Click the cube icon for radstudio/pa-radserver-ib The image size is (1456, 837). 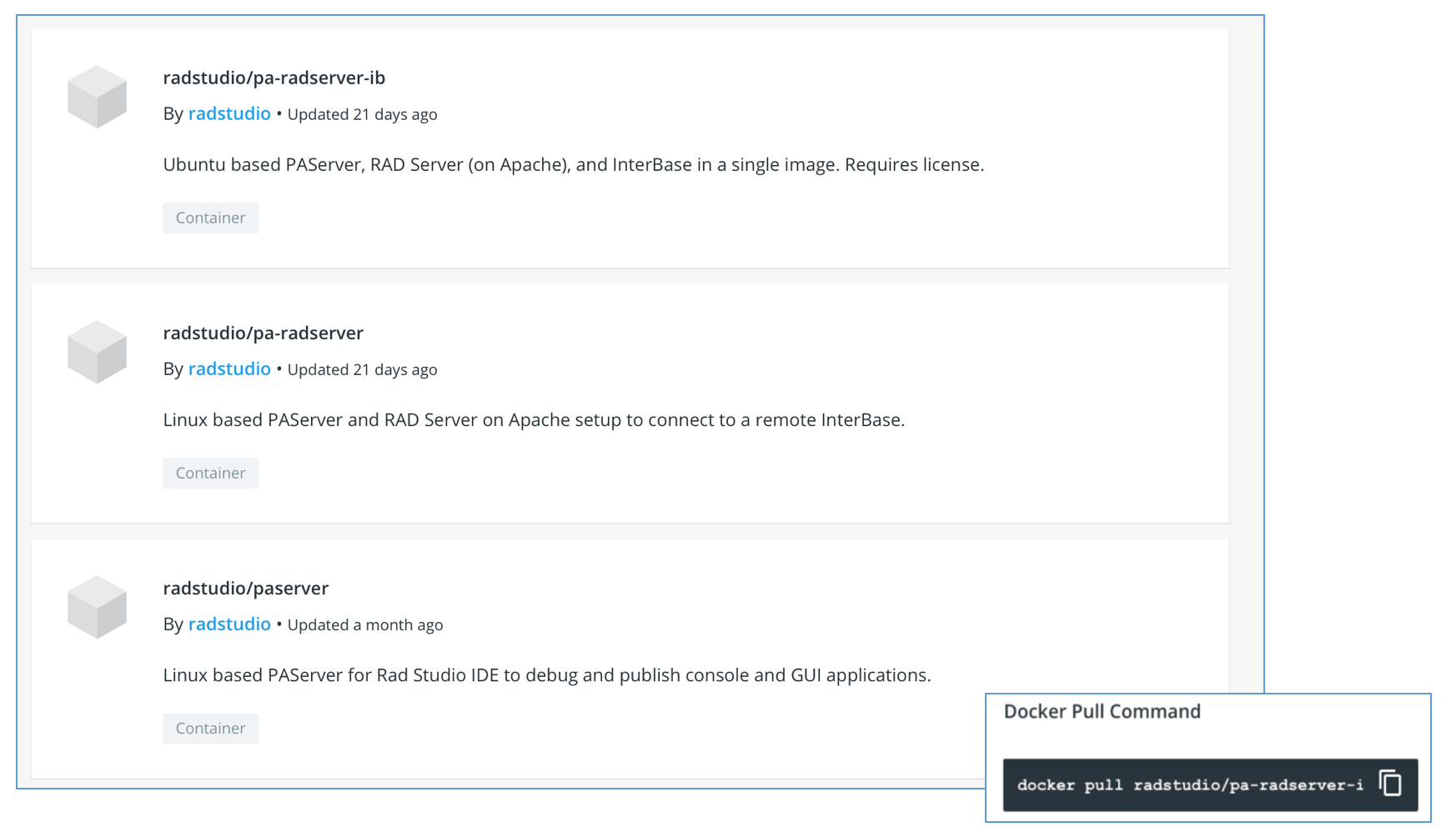(97, 97)
